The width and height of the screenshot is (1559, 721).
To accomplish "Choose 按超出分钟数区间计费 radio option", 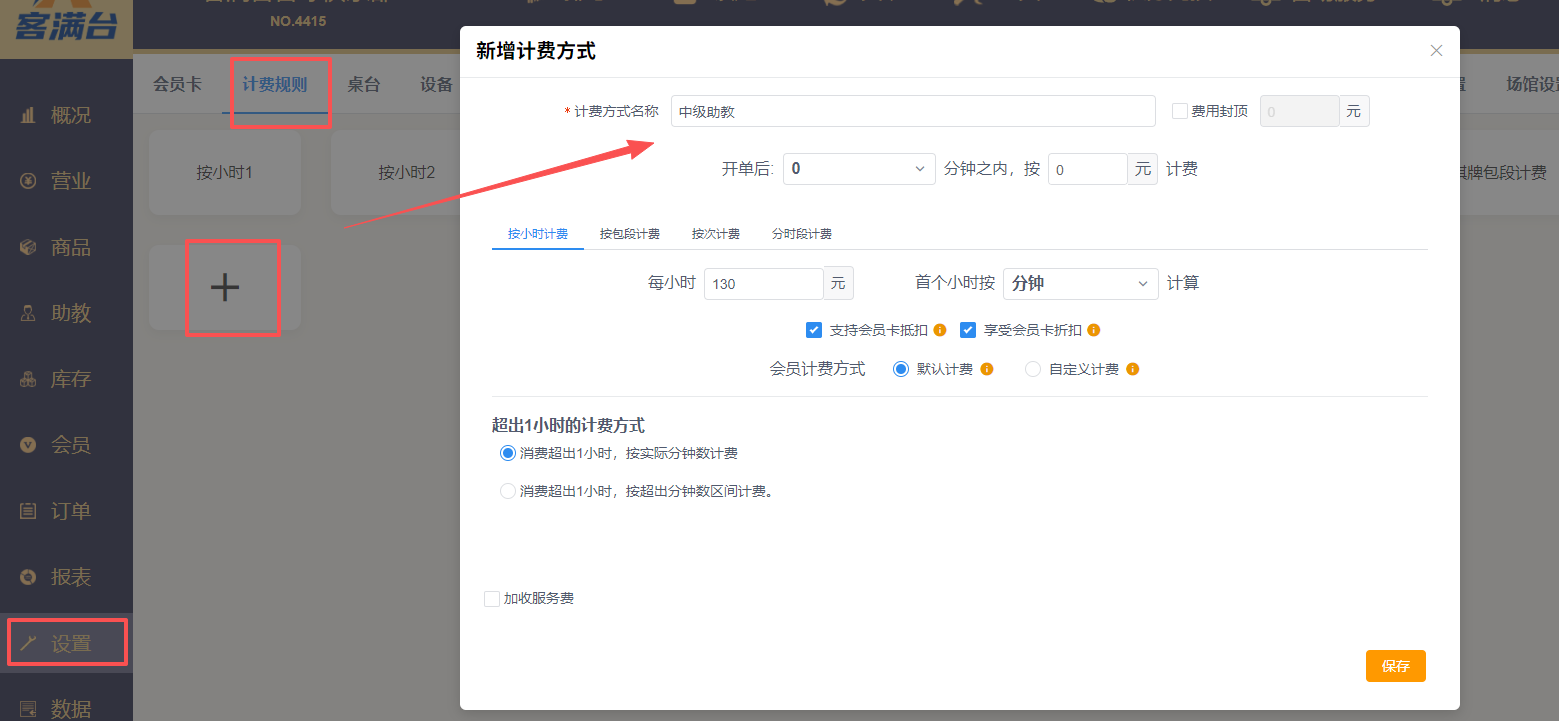I will 508,491.
